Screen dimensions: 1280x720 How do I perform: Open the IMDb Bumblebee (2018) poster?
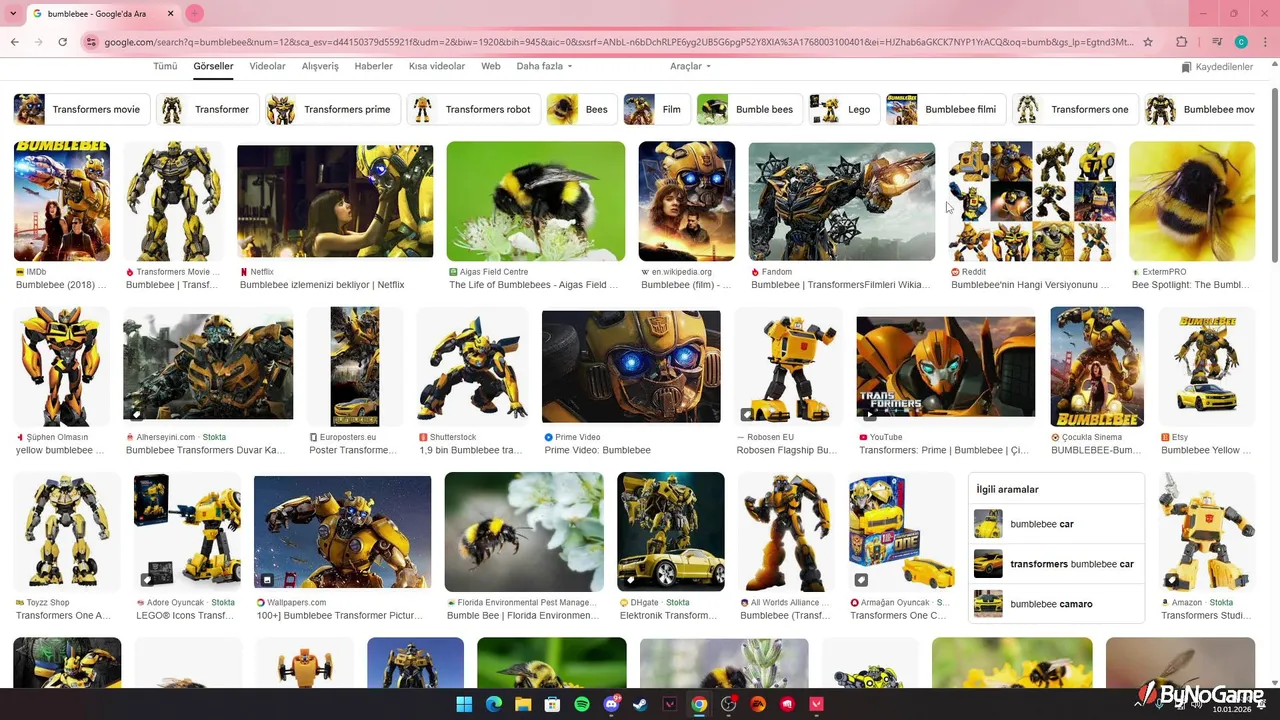click(x=62, y=201)
